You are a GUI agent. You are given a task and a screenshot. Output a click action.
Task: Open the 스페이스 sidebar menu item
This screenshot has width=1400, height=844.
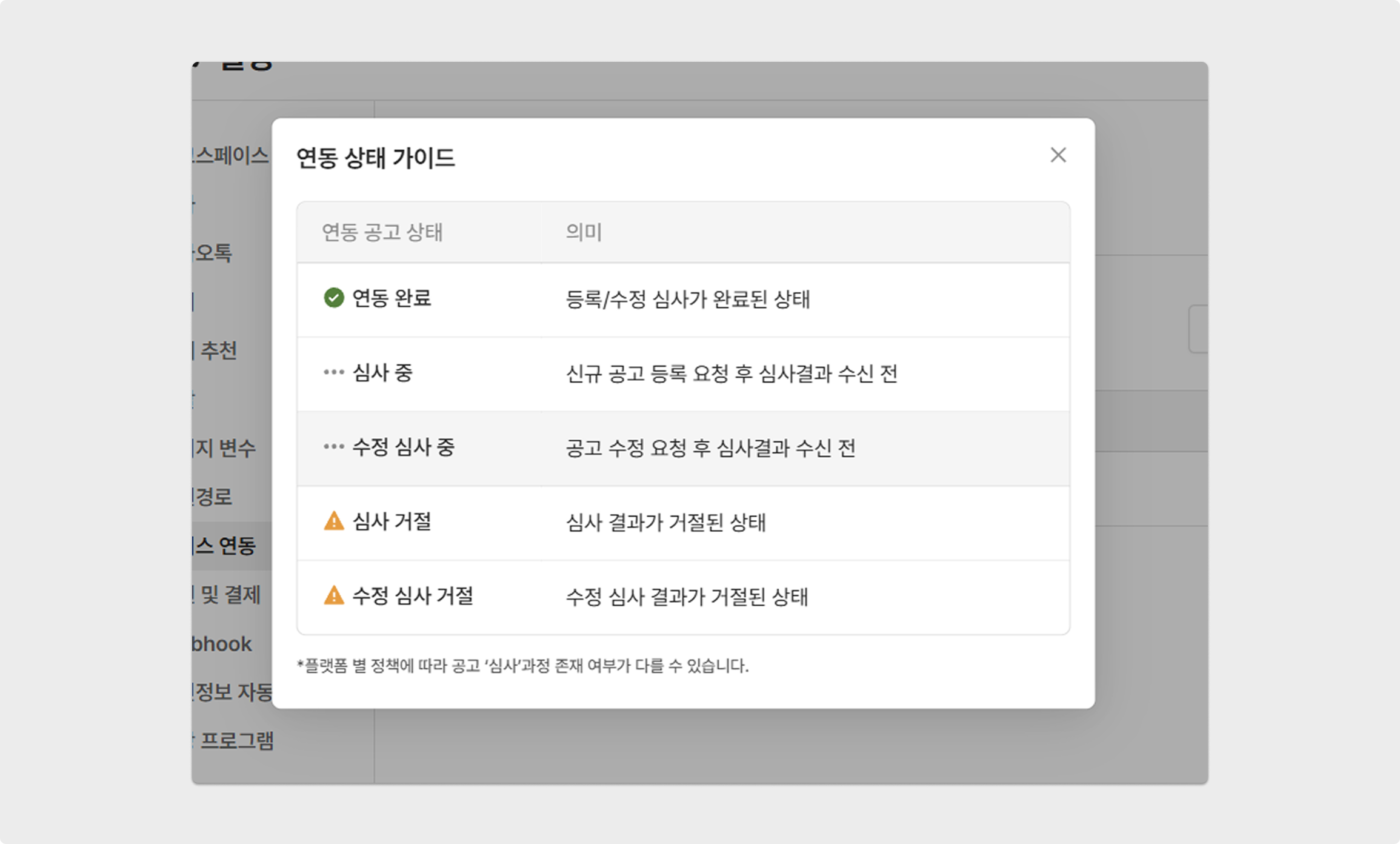click(232, 156)
